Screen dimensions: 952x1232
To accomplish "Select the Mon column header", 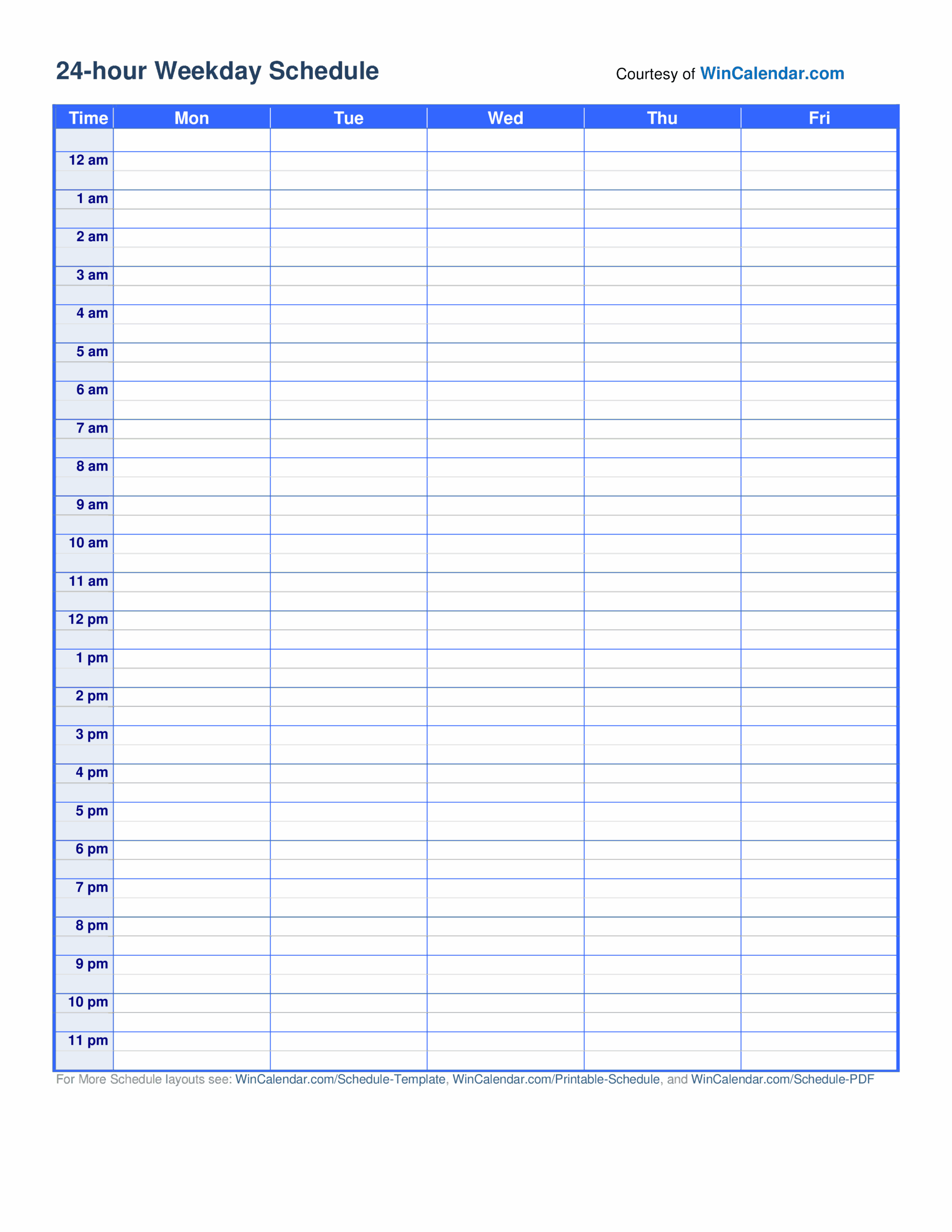I will pos(191,118).
